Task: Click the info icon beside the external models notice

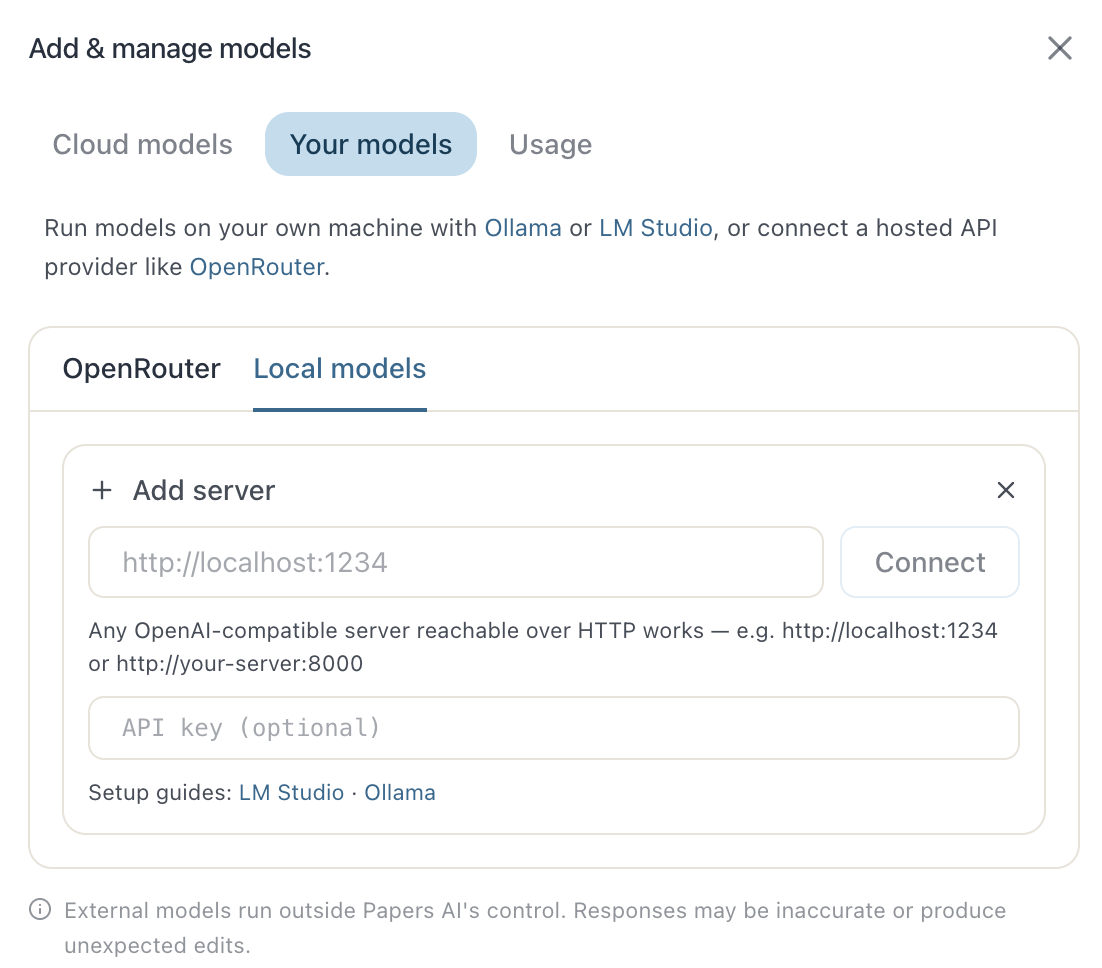Action: pyautogui.click(x=40, y=909)
